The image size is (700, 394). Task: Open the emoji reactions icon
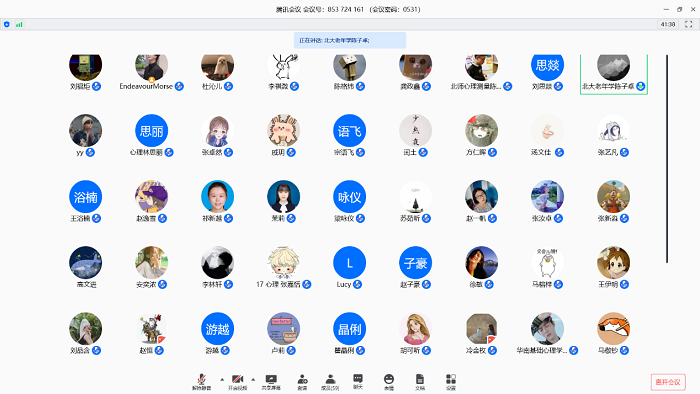click(x=389, y=382)
